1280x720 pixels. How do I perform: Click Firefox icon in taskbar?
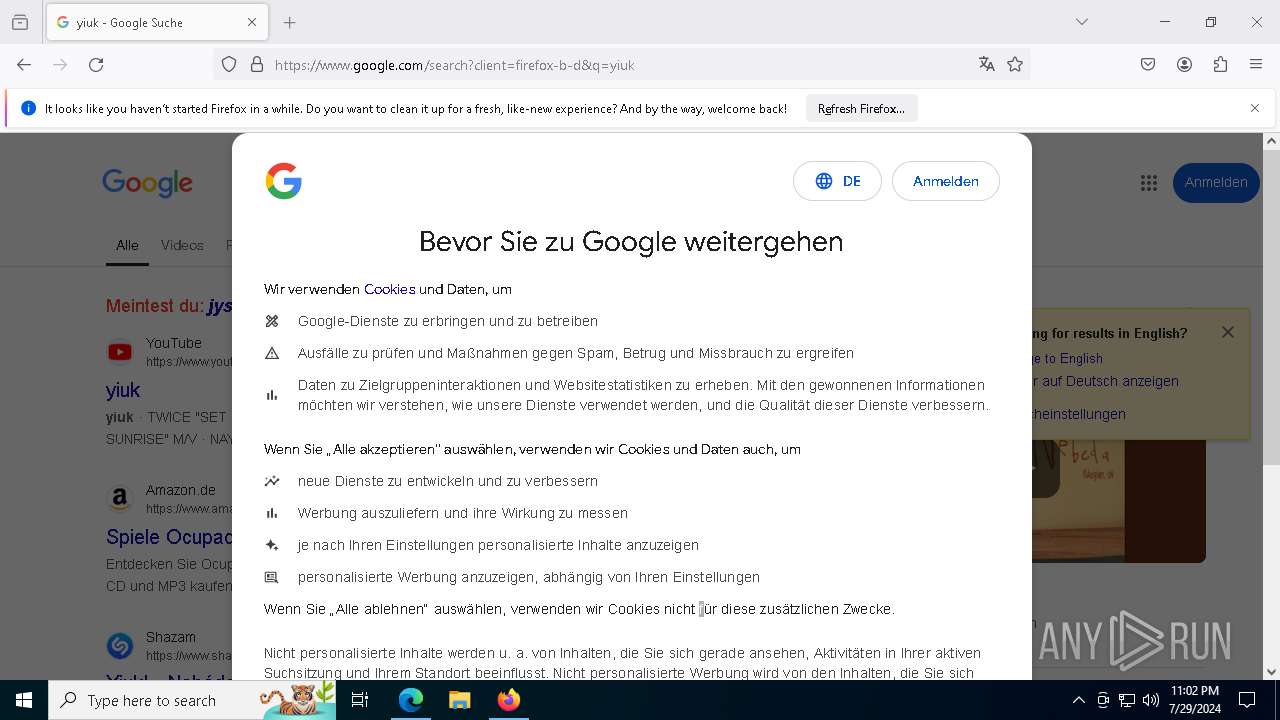pyautogui.click(x=508, y=700)
